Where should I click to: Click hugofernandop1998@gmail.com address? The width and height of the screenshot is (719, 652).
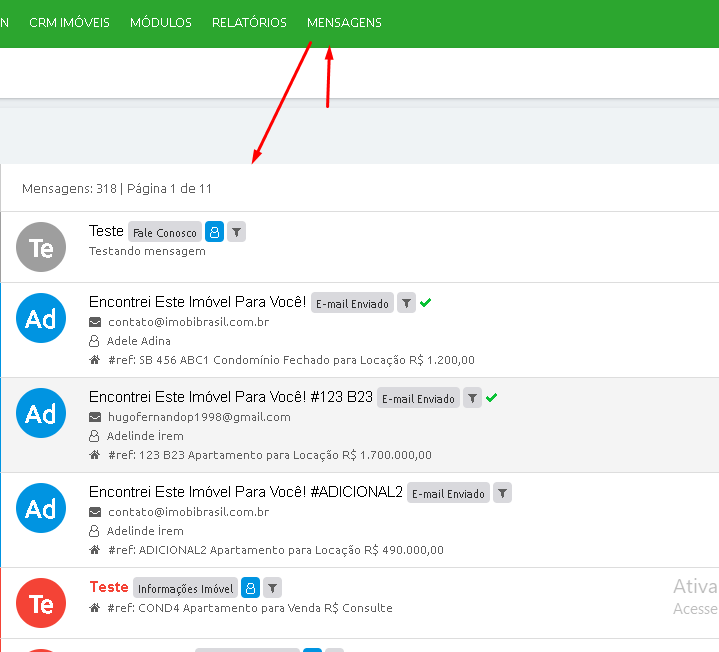(199, 417)
